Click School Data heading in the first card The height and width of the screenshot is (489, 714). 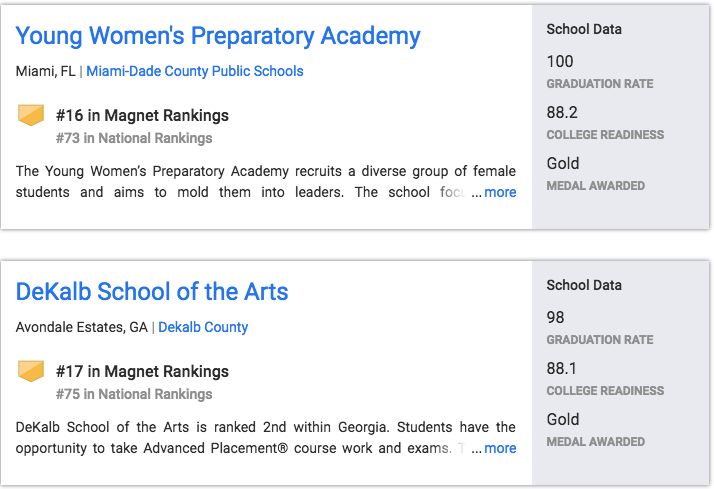584,29
